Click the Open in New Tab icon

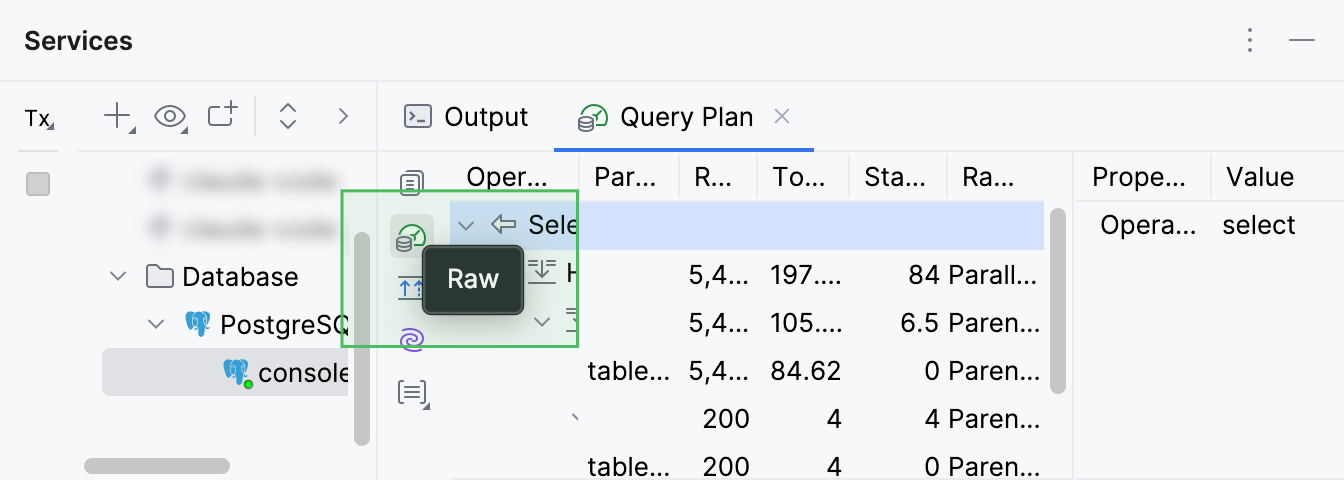223,116
